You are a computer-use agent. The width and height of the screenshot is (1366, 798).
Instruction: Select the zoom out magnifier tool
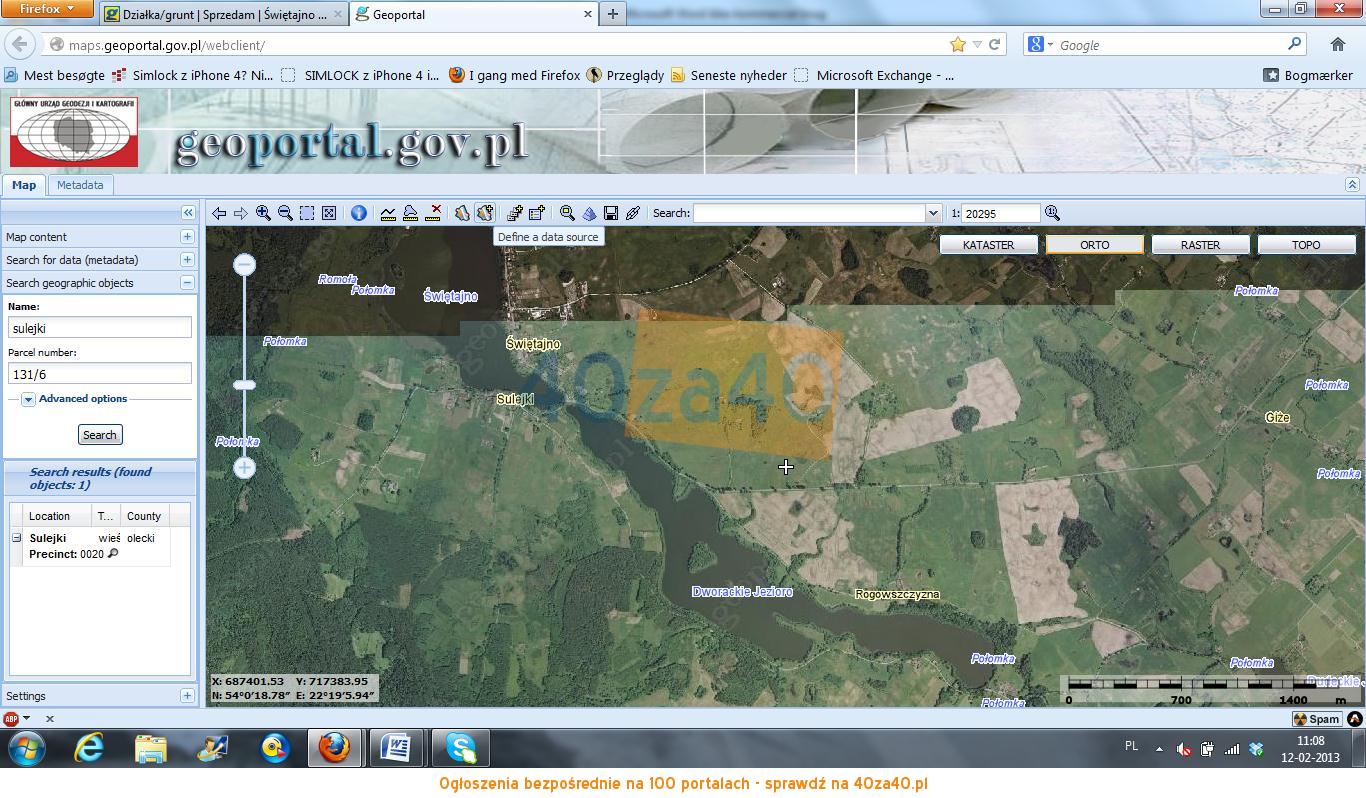pos(285,213)
